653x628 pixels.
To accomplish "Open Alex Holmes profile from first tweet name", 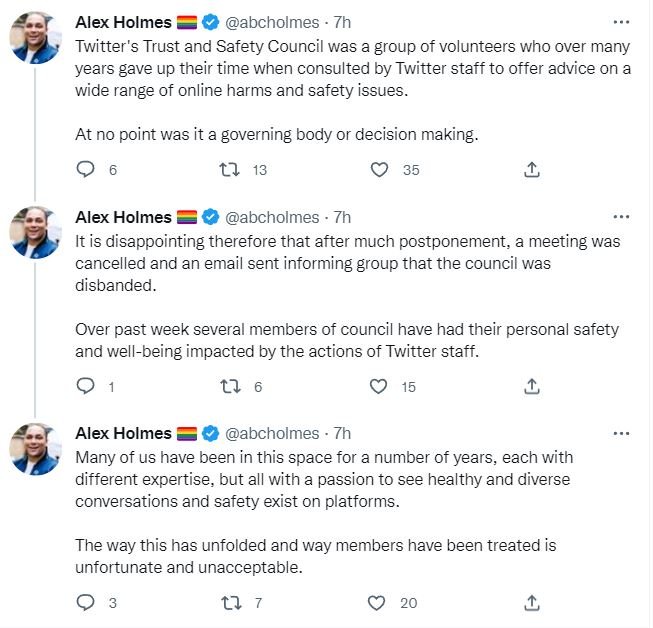I will 124,22.
